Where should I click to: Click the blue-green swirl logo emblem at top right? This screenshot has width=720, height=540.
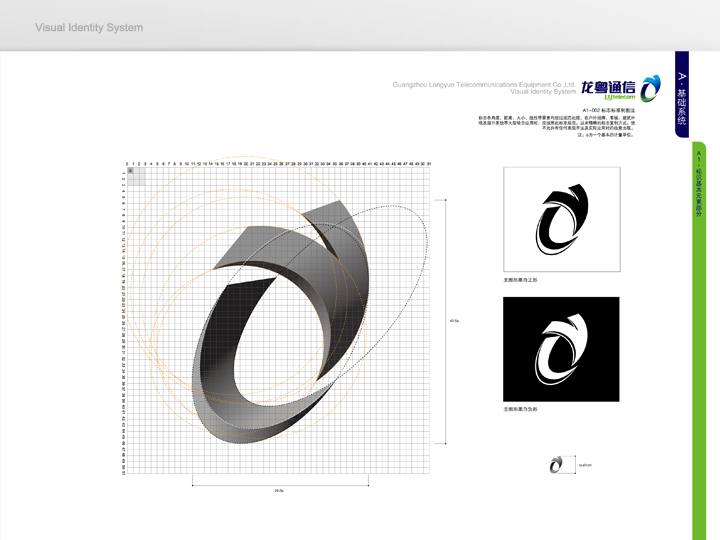click(651, 88)
